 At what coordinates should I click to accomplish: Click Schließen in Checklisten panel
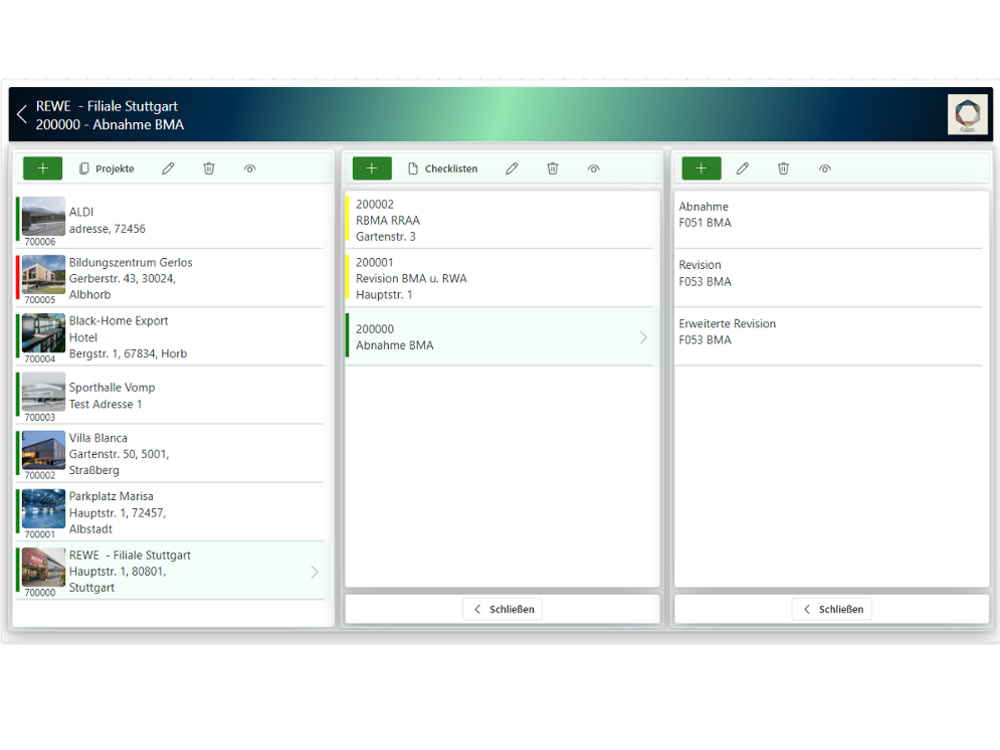pyautogui.click(x=503, y=609)
